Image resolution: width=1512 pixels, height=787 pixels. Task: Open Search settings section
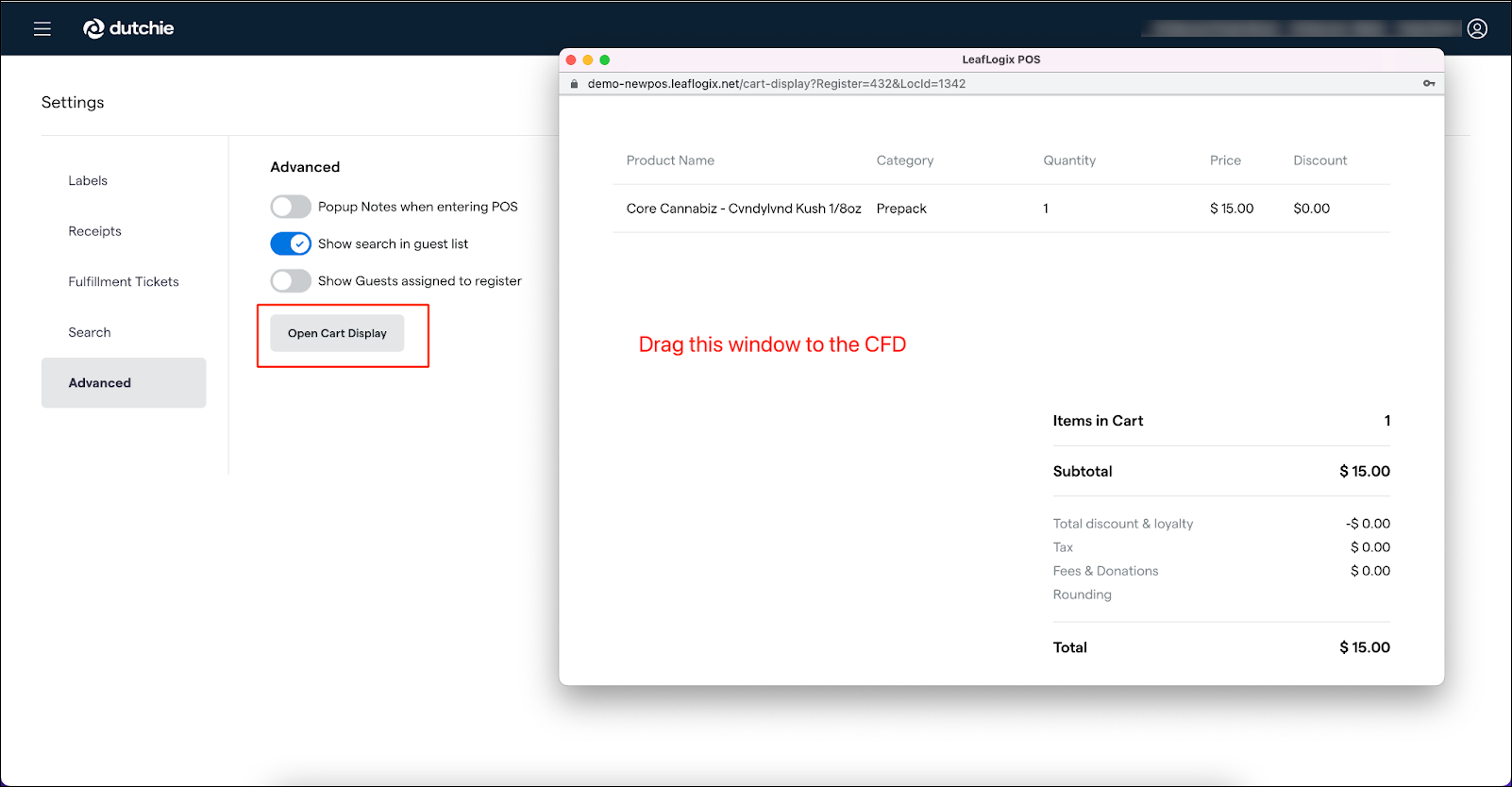click(x=90, y=332)
